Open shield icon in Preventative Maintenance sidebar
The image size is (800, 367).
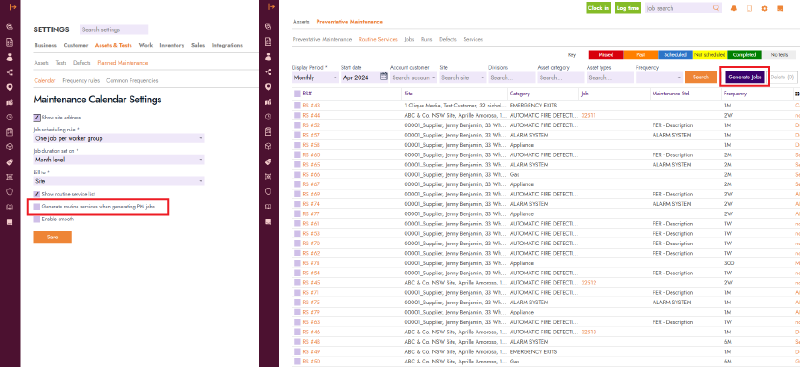tap(268, 192)
